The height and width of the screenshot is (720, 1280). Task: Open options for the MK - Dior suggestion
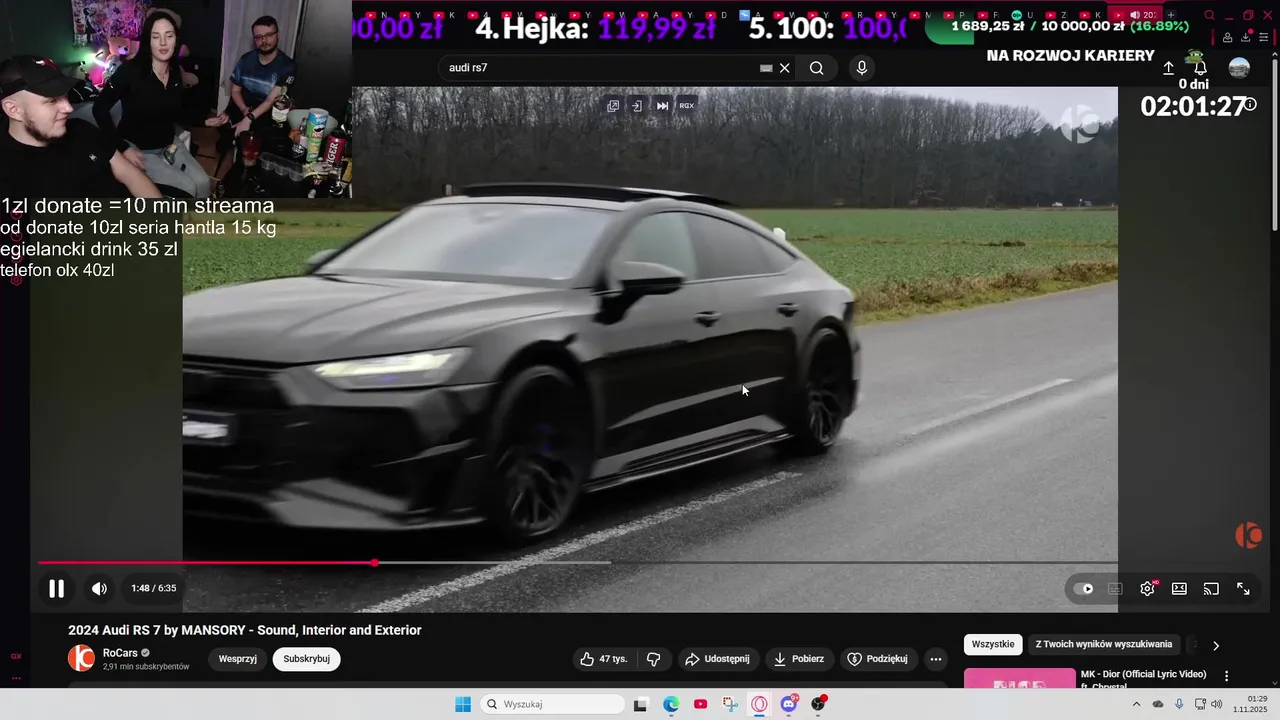click(1227, 676)
